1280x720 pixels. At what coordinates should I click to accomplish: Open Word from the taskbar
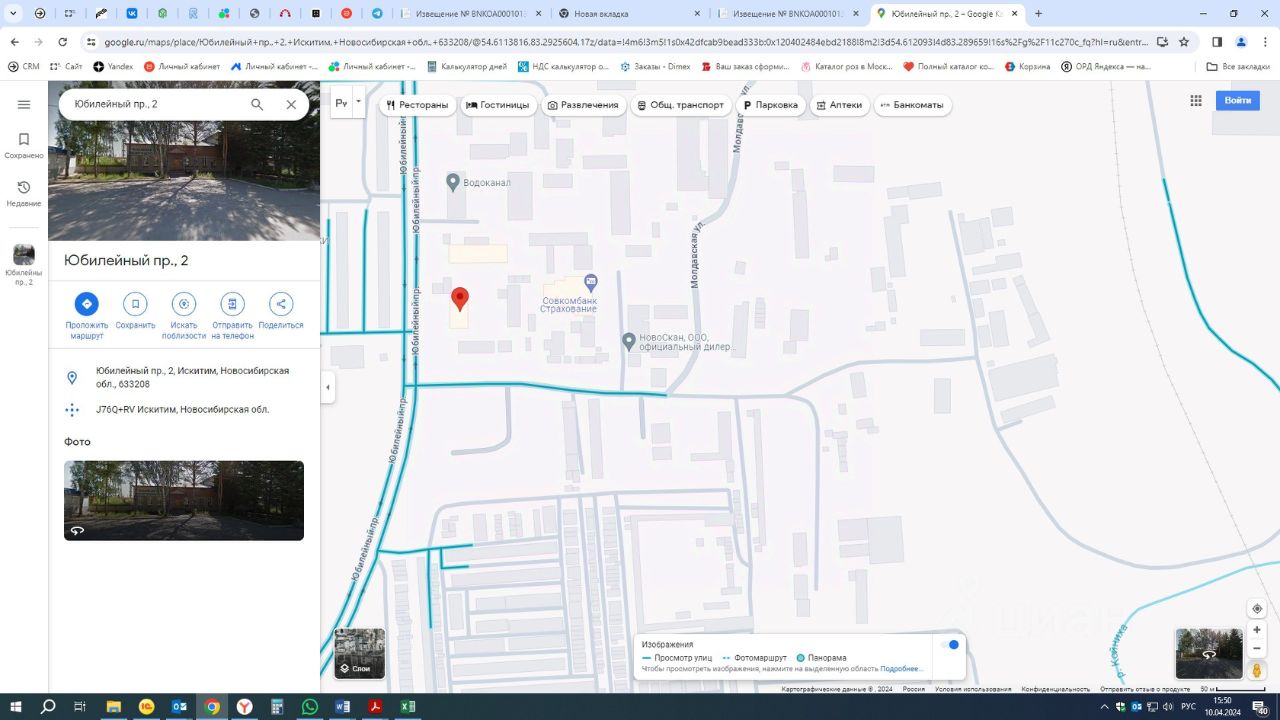[342, 706]
